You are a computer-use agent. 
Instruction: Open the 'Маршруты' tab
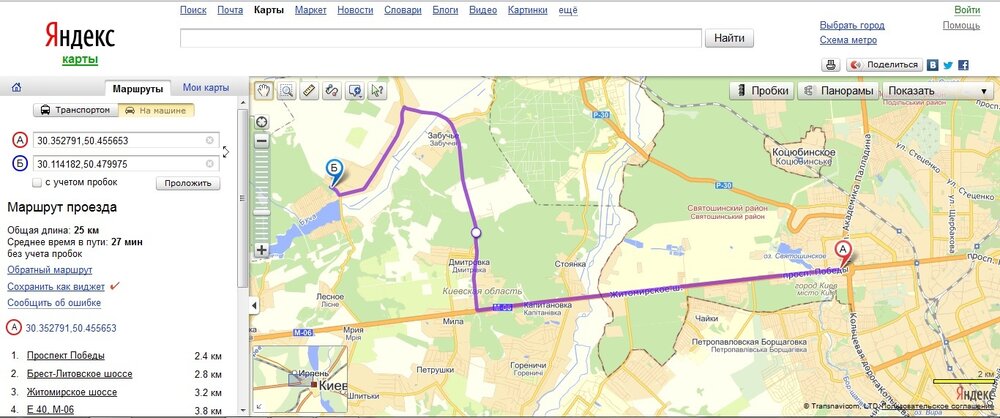coord(137,88)
